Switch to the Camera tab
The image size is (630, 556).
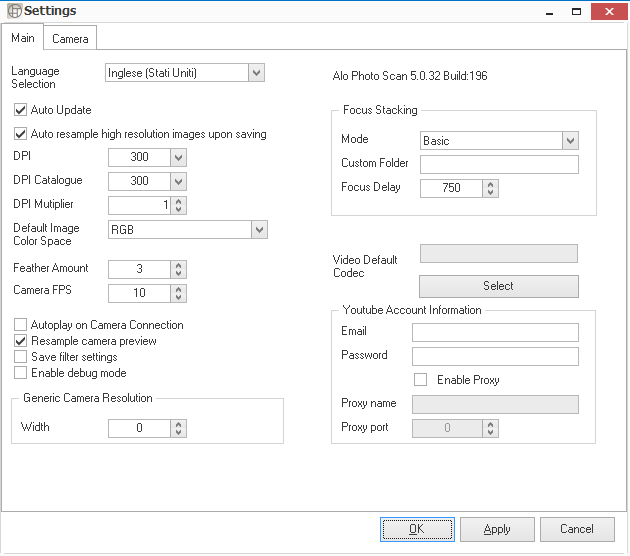70,38
